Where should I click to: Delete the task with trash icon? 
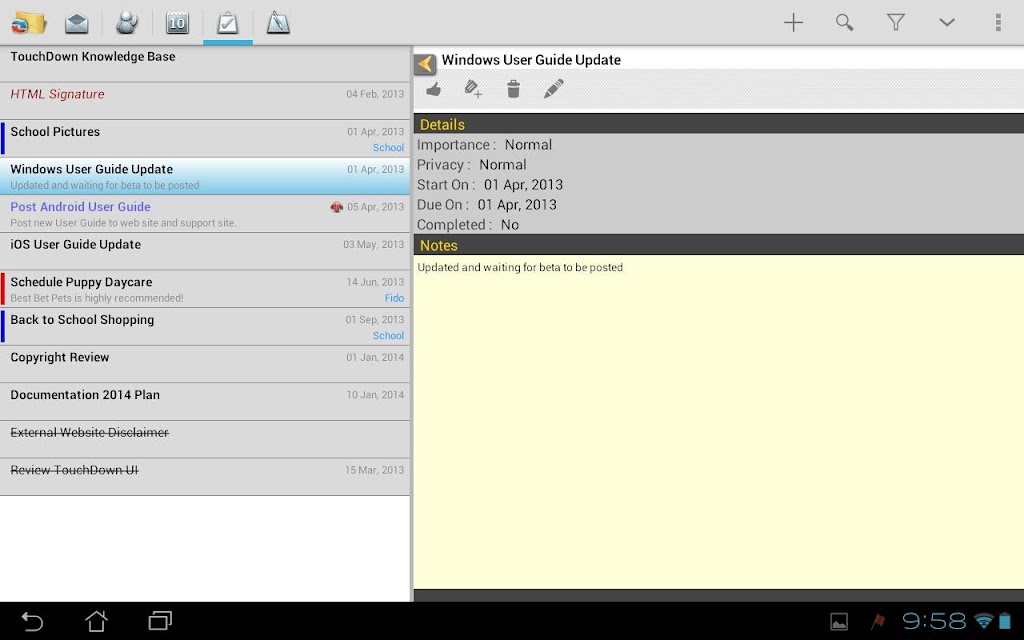(513, 89)
